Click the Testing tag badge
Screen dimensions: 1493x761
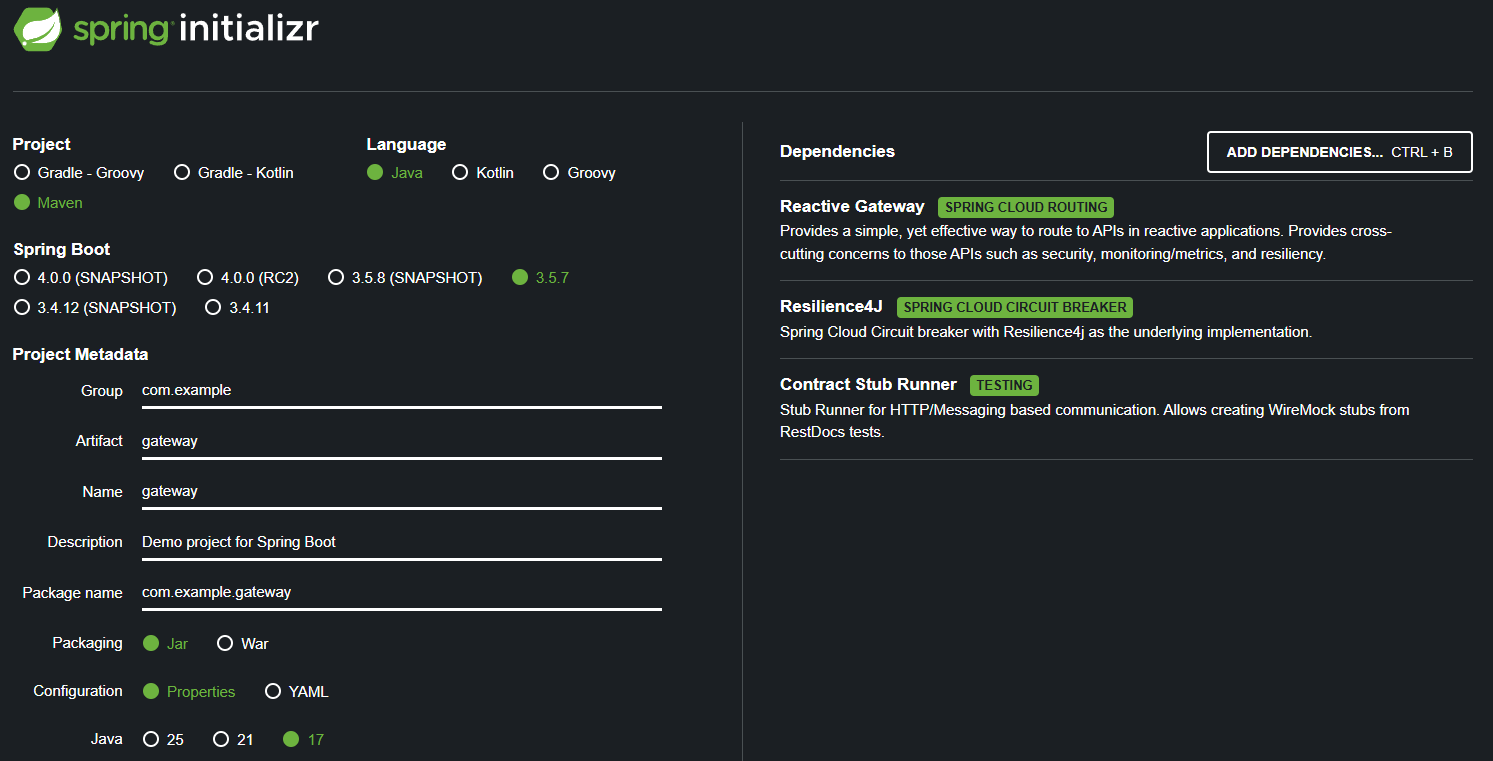(1004, 386)
